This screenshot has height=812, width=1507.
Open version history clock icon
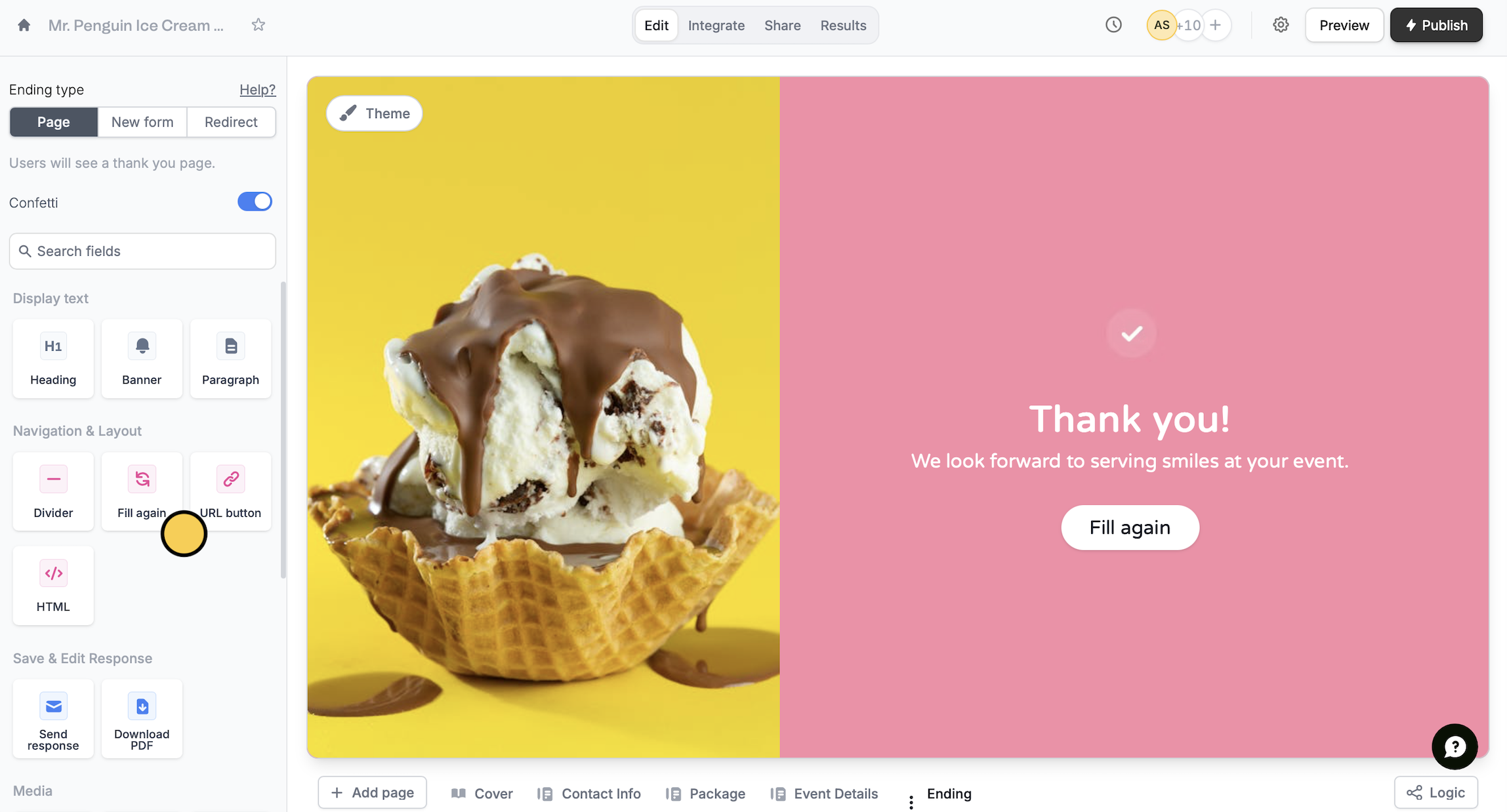click(x=1113, y=25)
